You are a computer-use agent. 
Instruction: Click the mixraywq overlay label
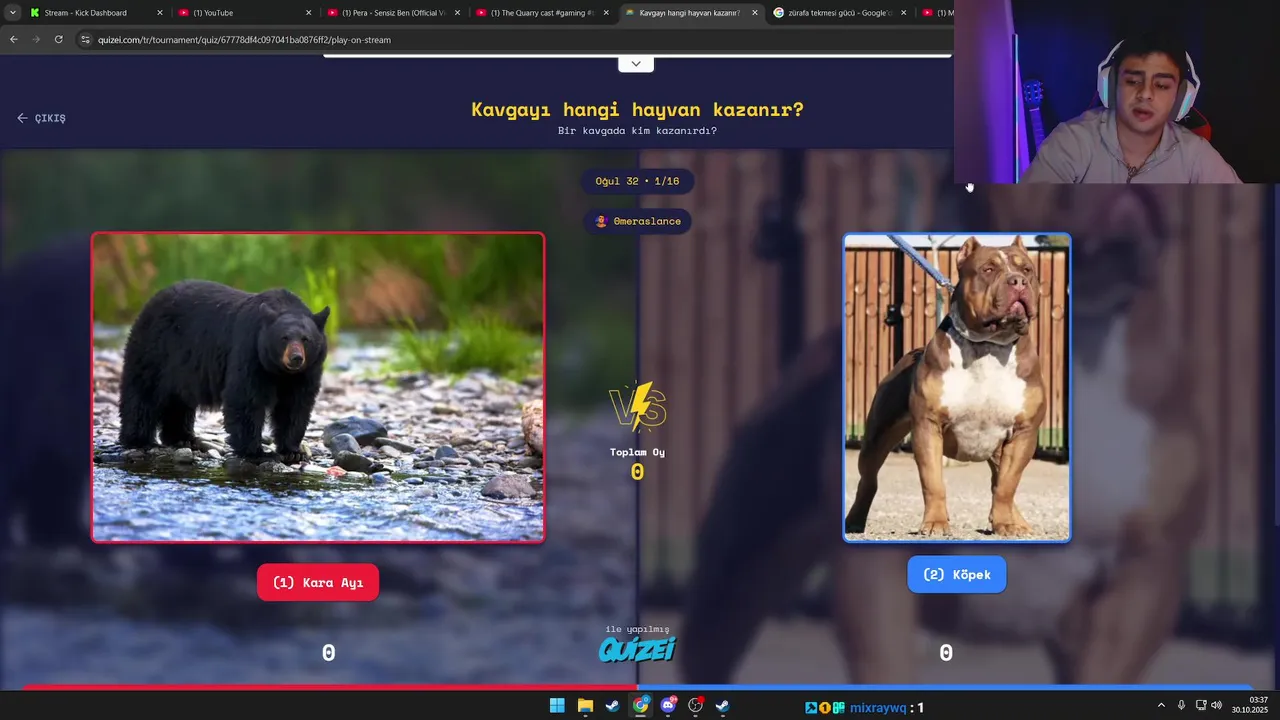(878, 708)
